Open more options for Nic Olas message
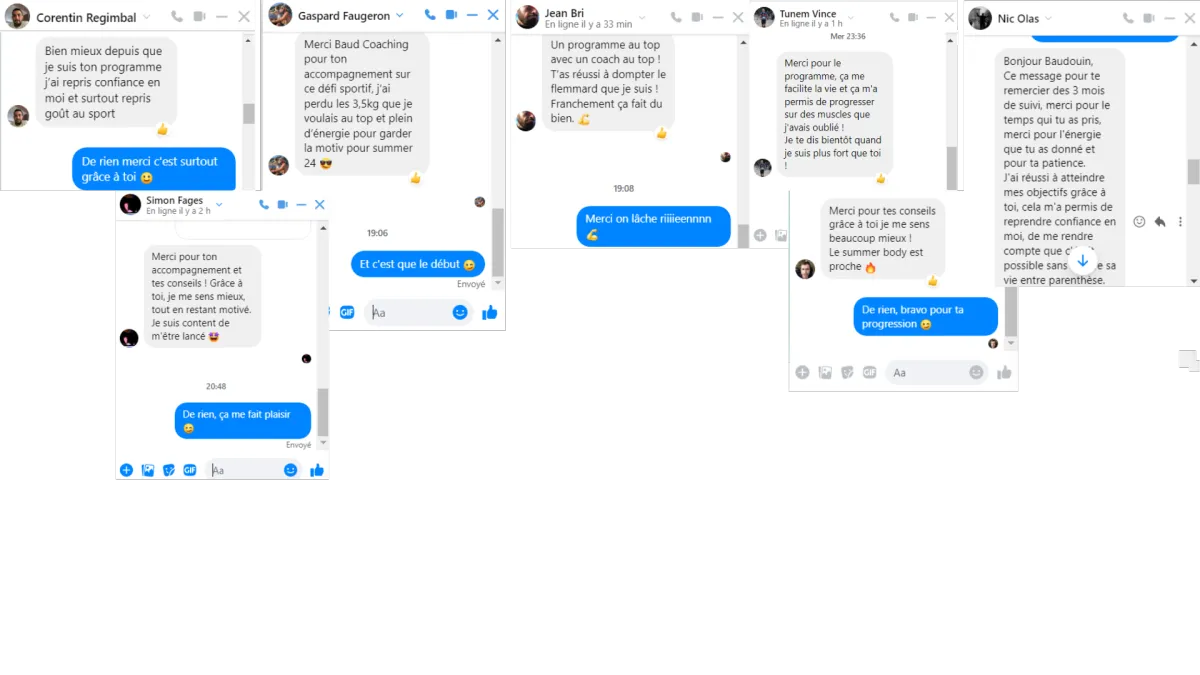 tap(1180, 222)
